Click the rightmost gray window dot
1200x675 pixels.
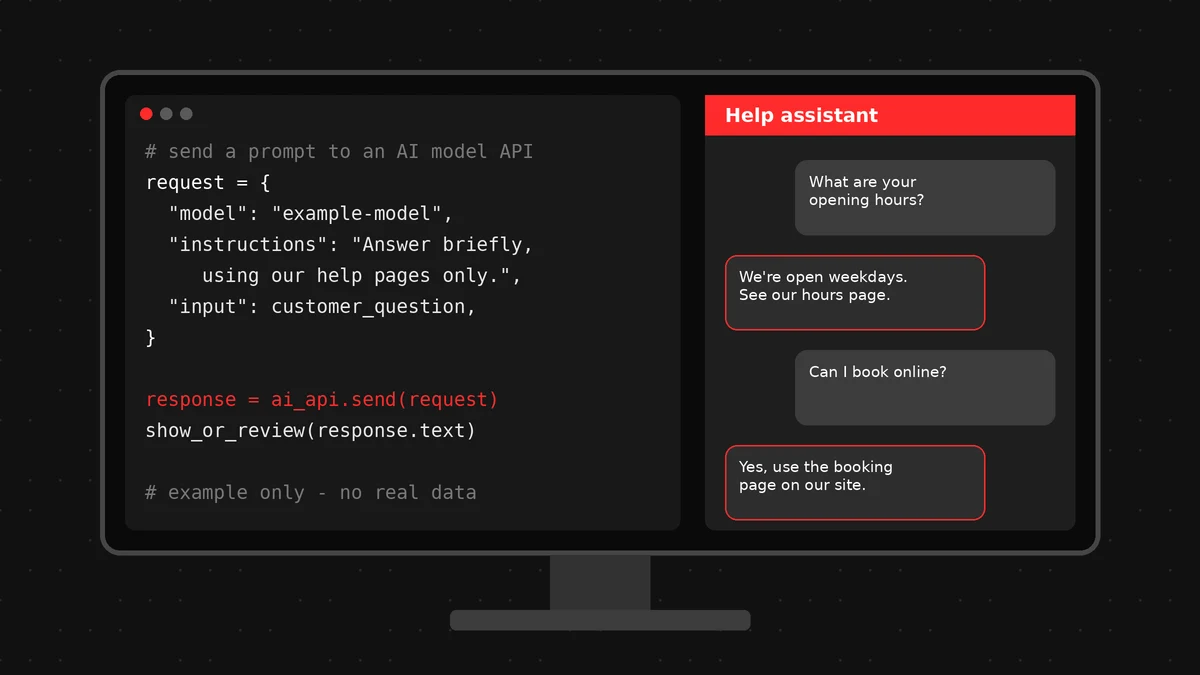point(186,114)
